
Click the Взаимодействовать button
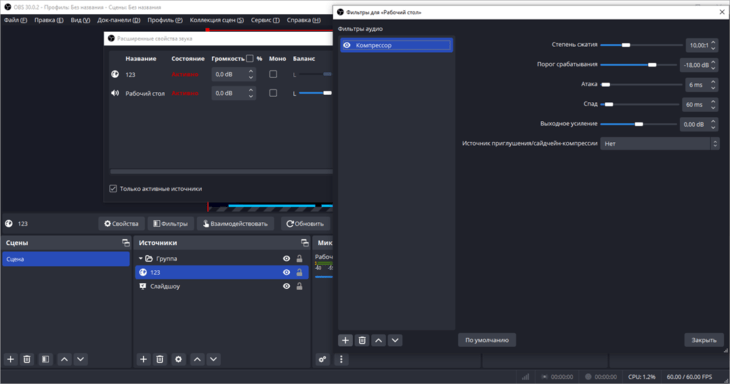(x=236, y=224)
